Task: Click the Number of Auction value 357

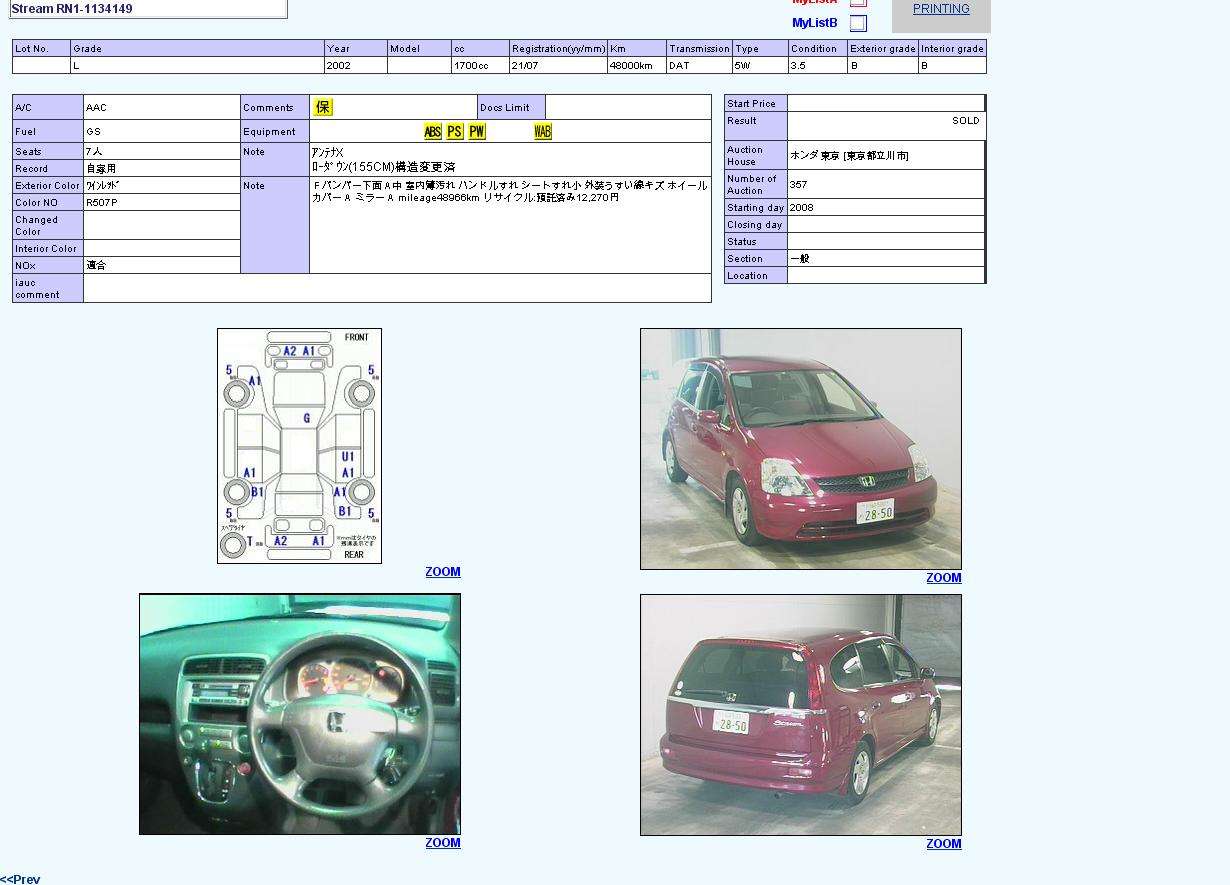Action: click(x=798, y=185)
